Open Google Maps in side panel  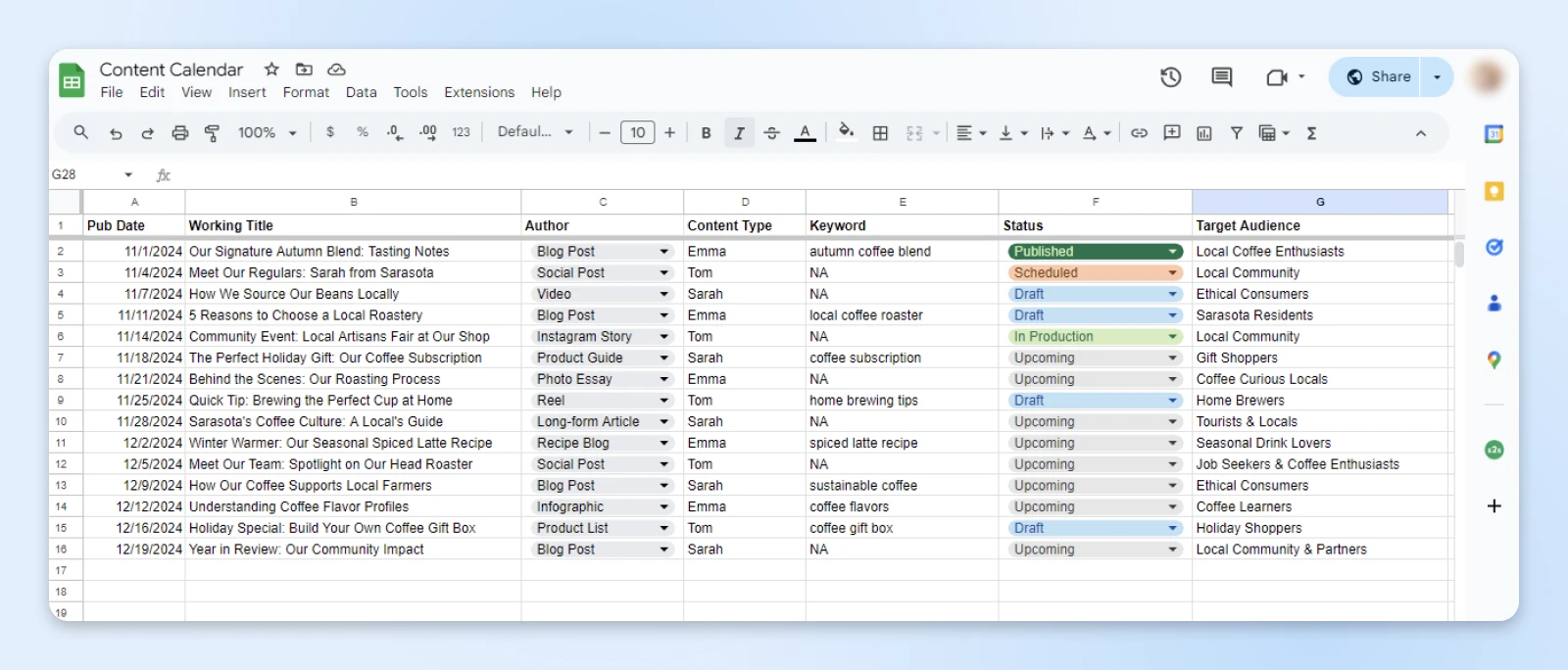click(1494, 360)
